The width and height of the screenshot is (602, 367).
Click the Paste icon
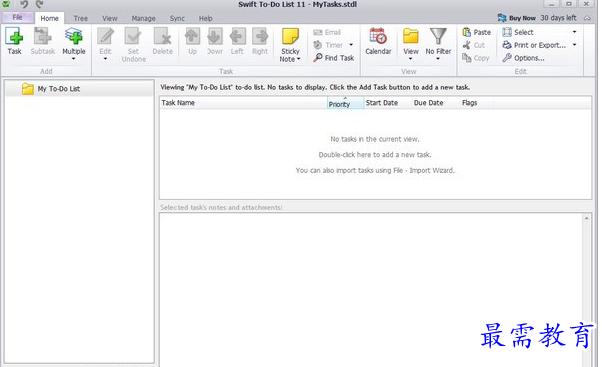point(466,32)
